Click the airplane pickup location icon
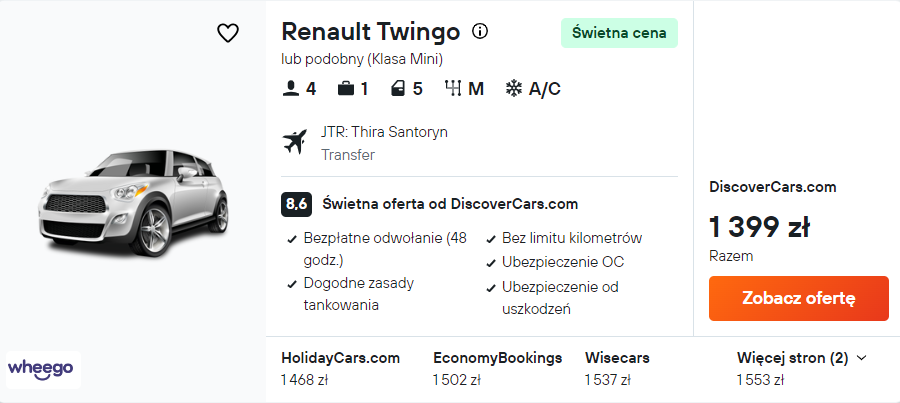Image resolution: width=900 pixels, height=403 pixels. click(x=295, y=142)
